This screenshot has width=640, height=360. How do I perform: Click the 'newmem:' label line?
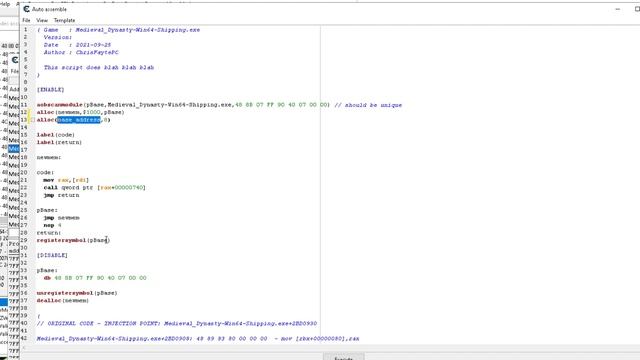click(x=49, y=157)
